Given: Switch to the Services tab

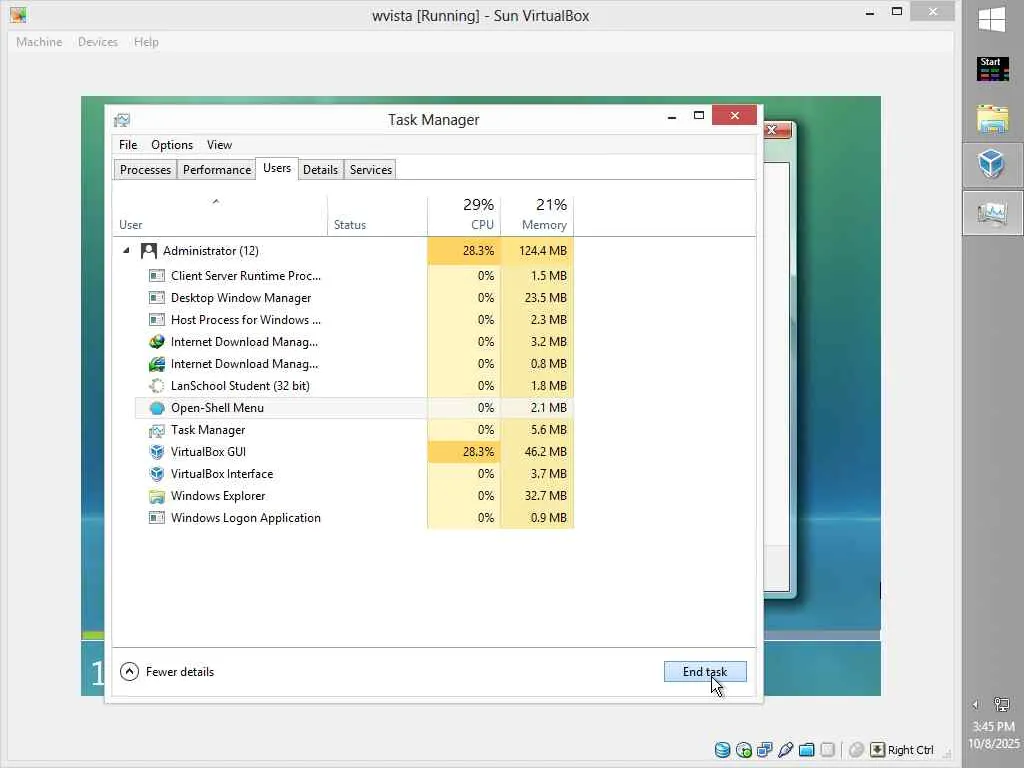Looking at the screenshot, I should click(371, 170).
